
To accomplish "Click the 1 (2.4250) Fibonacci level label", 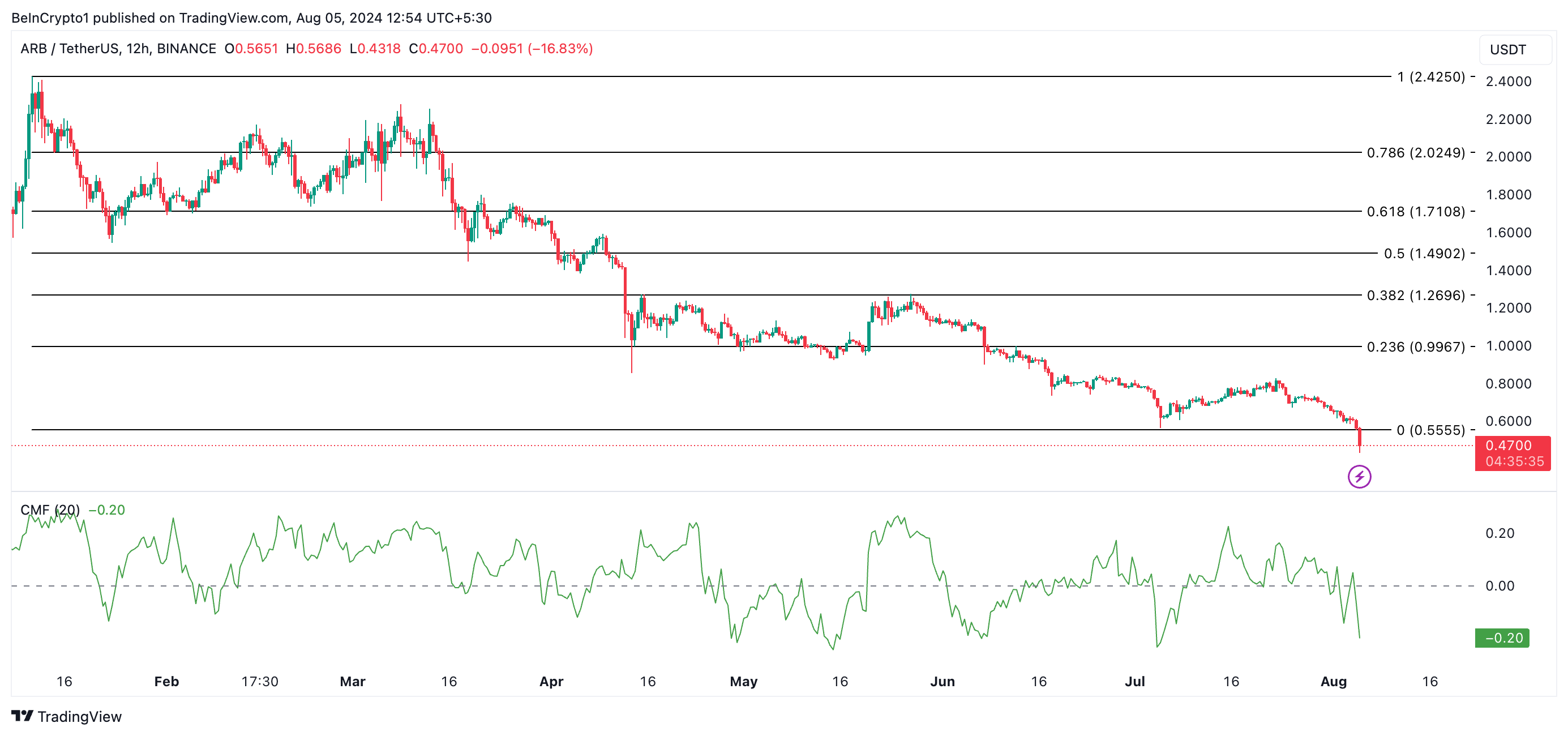I will tap(1430, 76).
